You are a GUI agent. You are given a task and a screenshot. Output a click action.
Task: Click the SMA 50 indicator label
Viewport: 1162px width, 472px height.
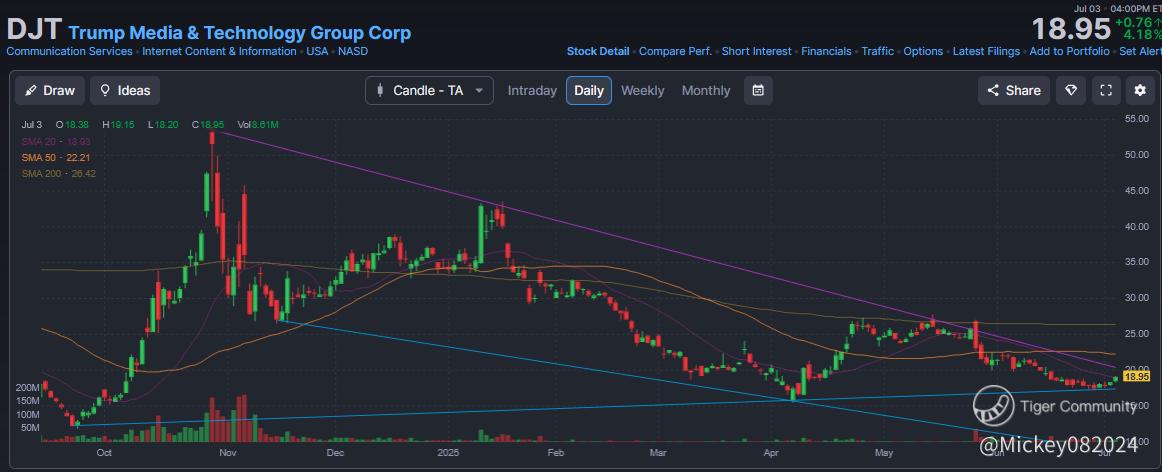[56, 157]
